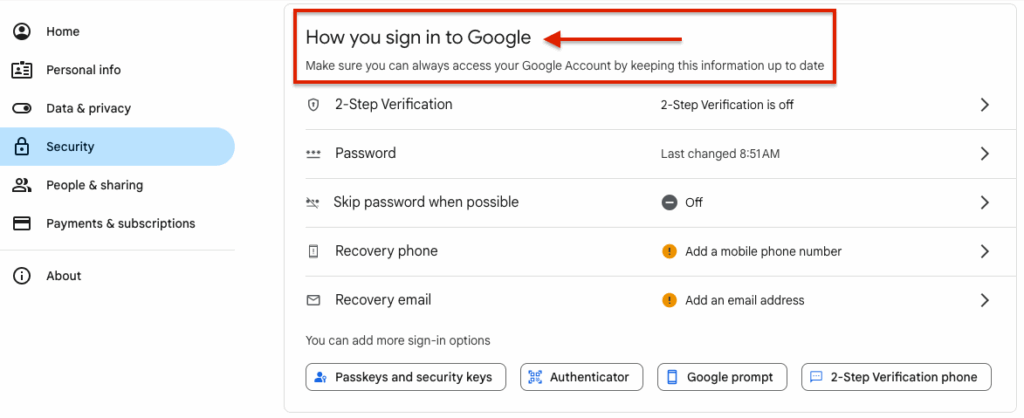
Task: Open the Recovery email row chevron
Action: (x=985, y=300)
